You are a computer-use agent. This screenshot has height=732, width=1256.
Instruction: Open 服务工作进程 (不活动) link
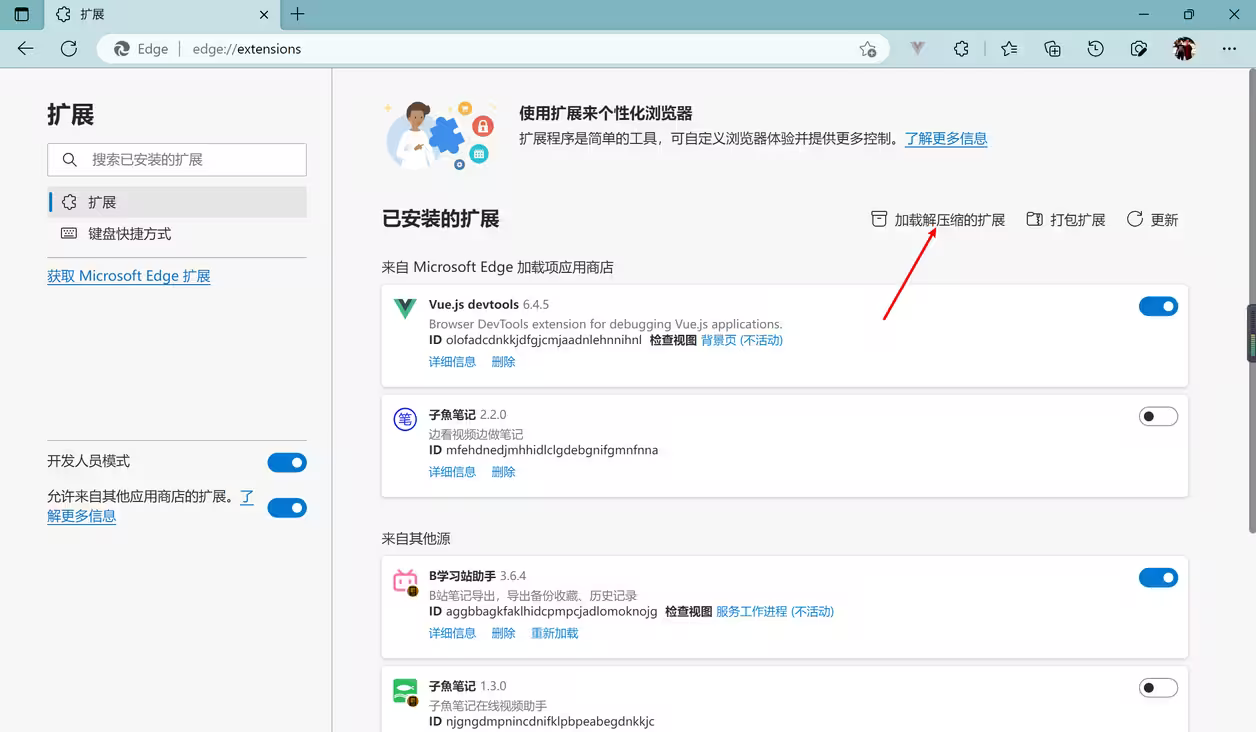775,611
